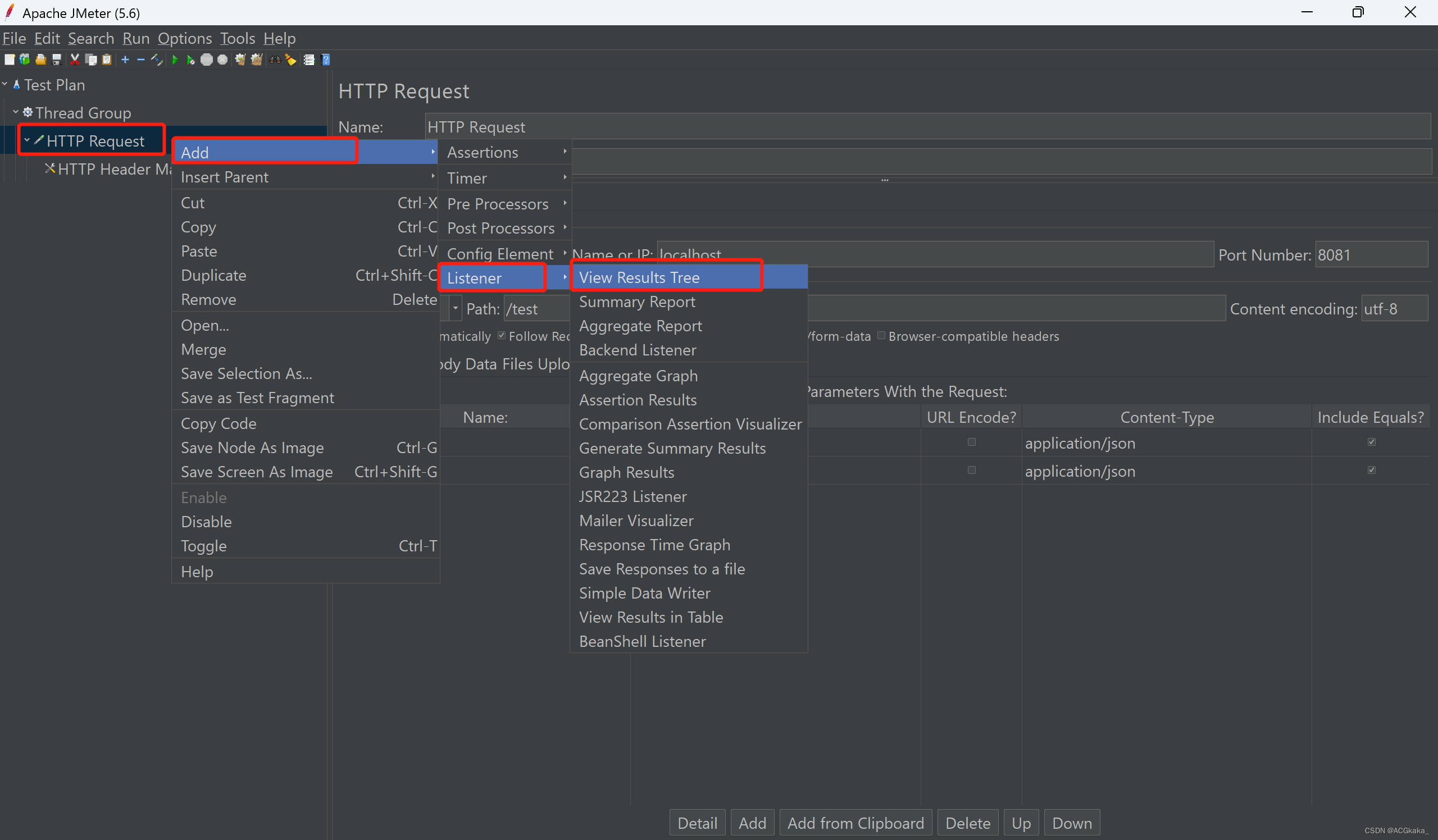Open the Function Helper list icon
Image resolution: width=1438 pixels, height=840 pixels.
310,60
